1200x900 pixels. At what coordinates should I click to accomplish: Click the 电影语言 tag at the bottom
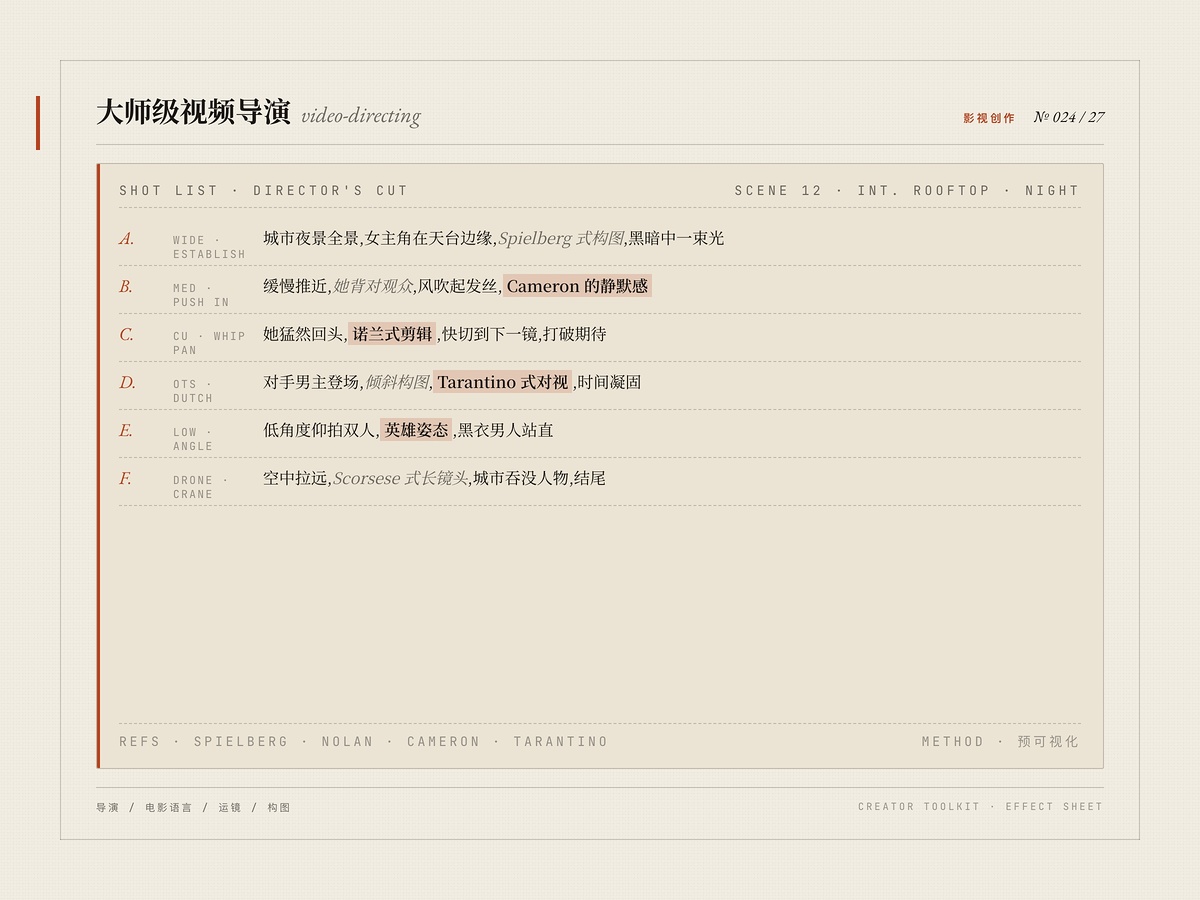[x=168, y=807]
